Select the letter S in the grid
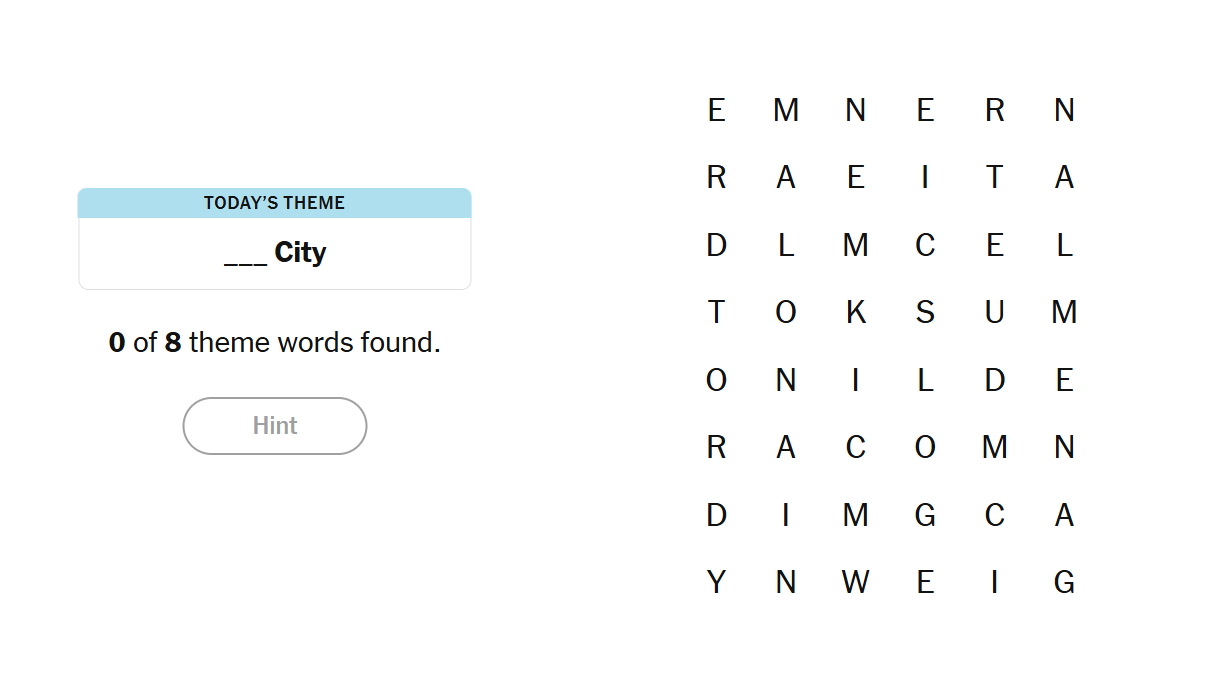This screenshot has width=1222, height=699. 925,313
